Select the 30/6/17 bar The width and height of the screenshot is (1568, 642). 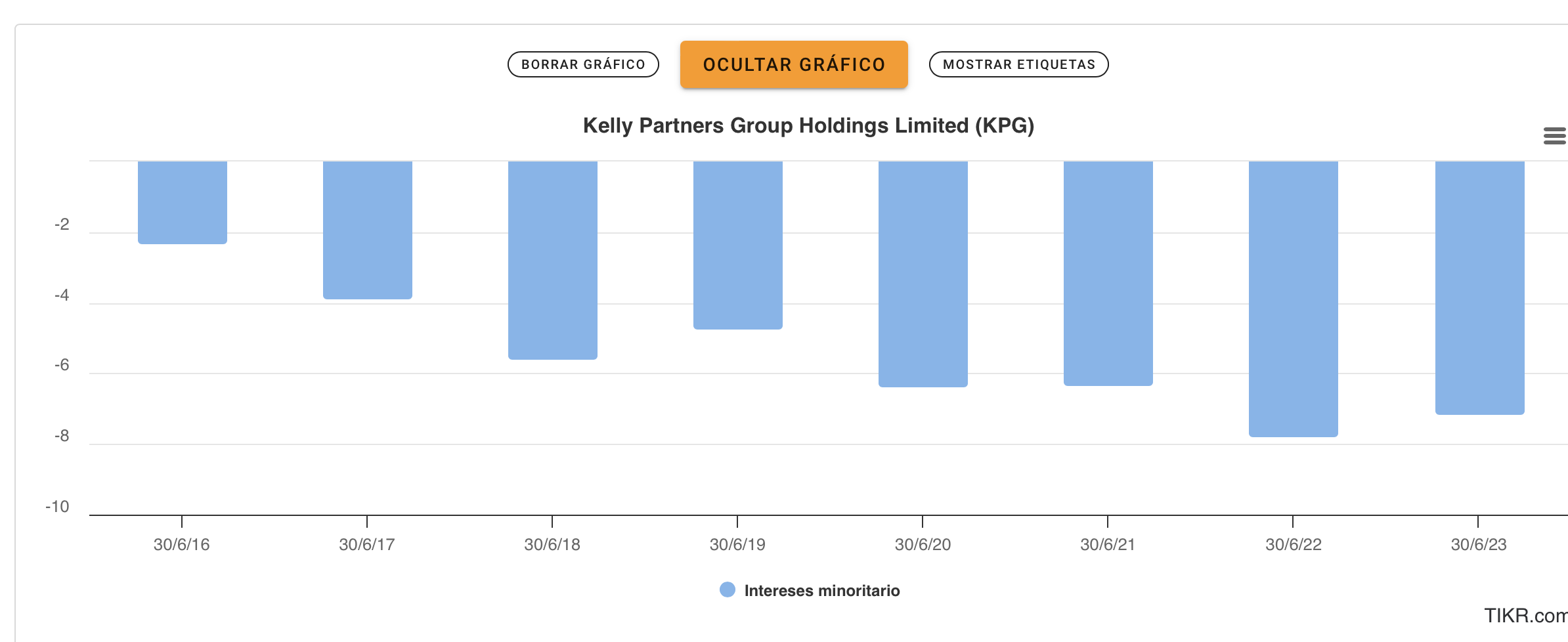tap(368, 230)
